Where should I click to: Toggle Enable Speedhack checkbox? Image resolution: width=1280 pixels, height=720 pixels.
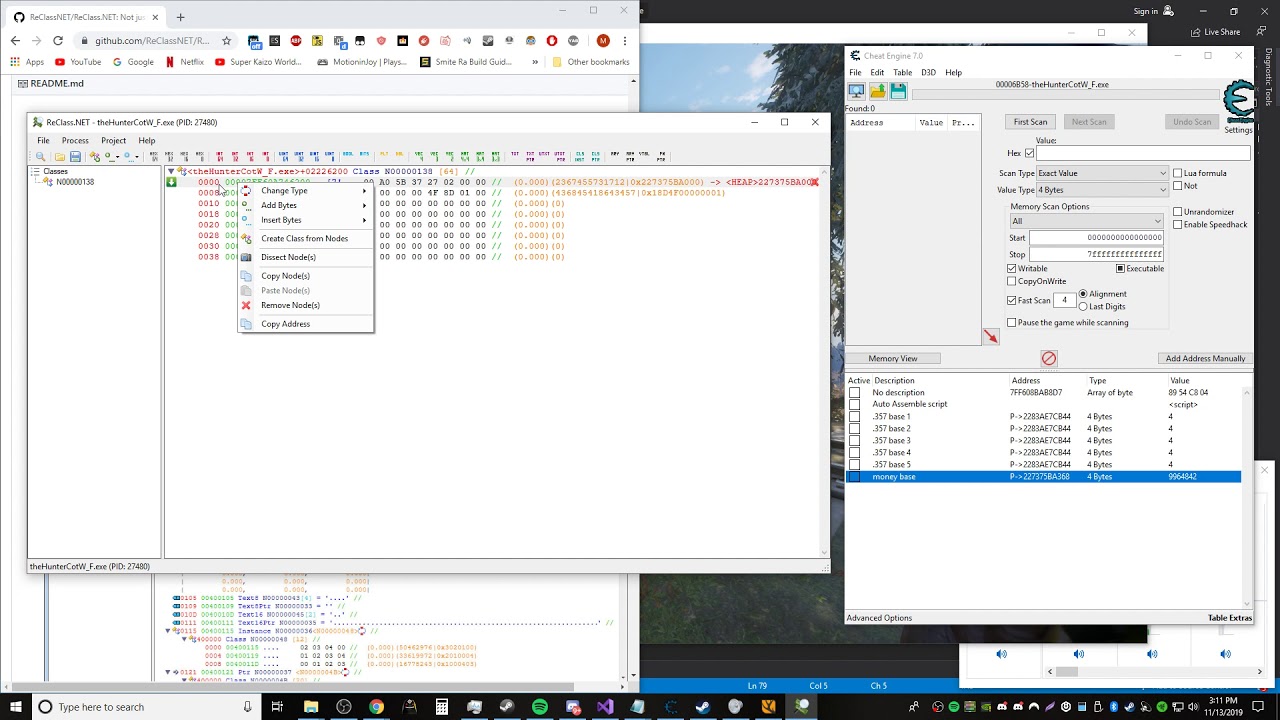click(x=1177, y=225)
